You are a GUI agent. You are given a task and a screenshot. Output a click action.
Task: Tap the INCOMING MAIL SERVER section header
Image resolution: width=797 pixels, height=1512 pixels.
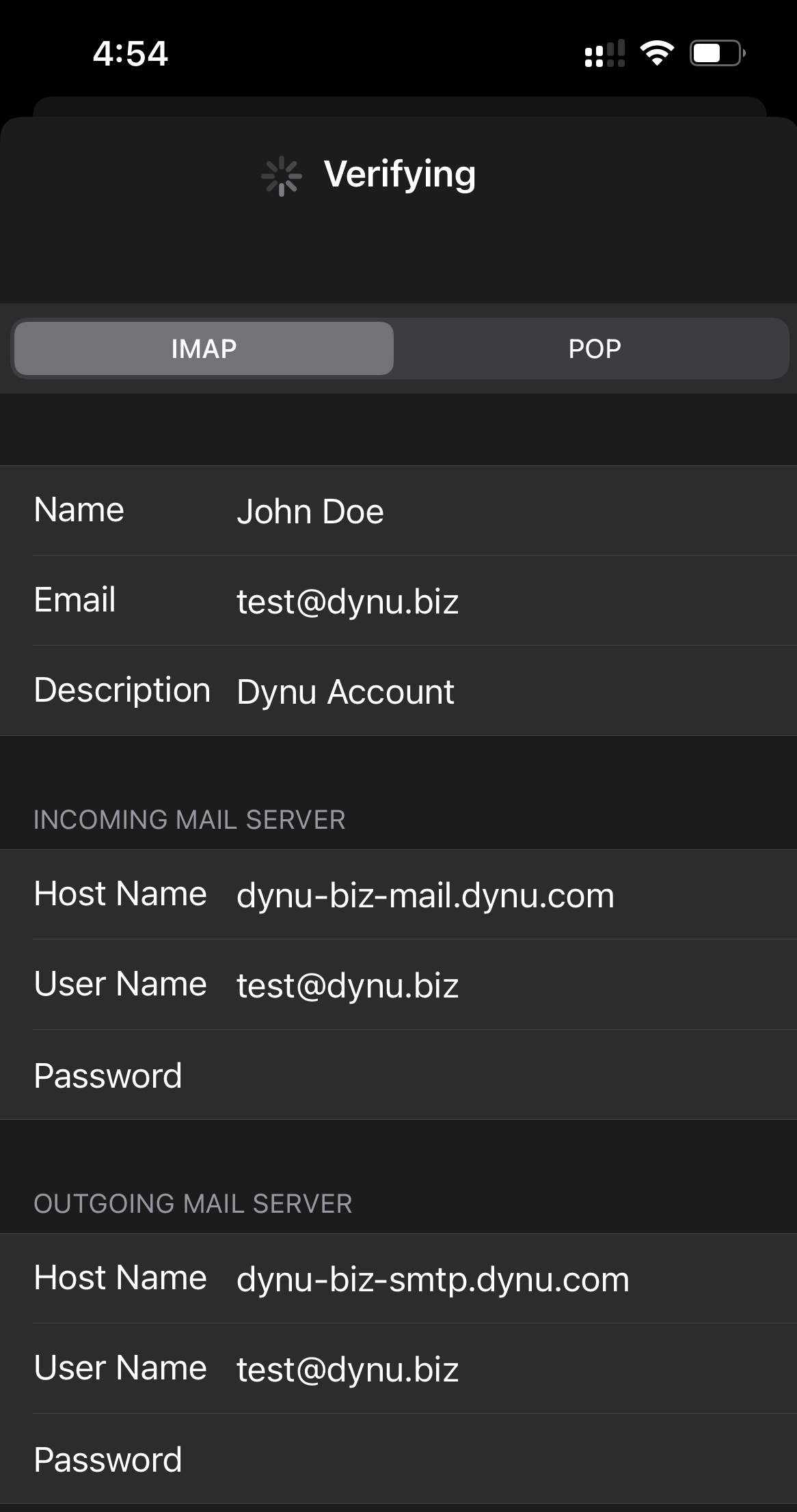tap(189, 820)
